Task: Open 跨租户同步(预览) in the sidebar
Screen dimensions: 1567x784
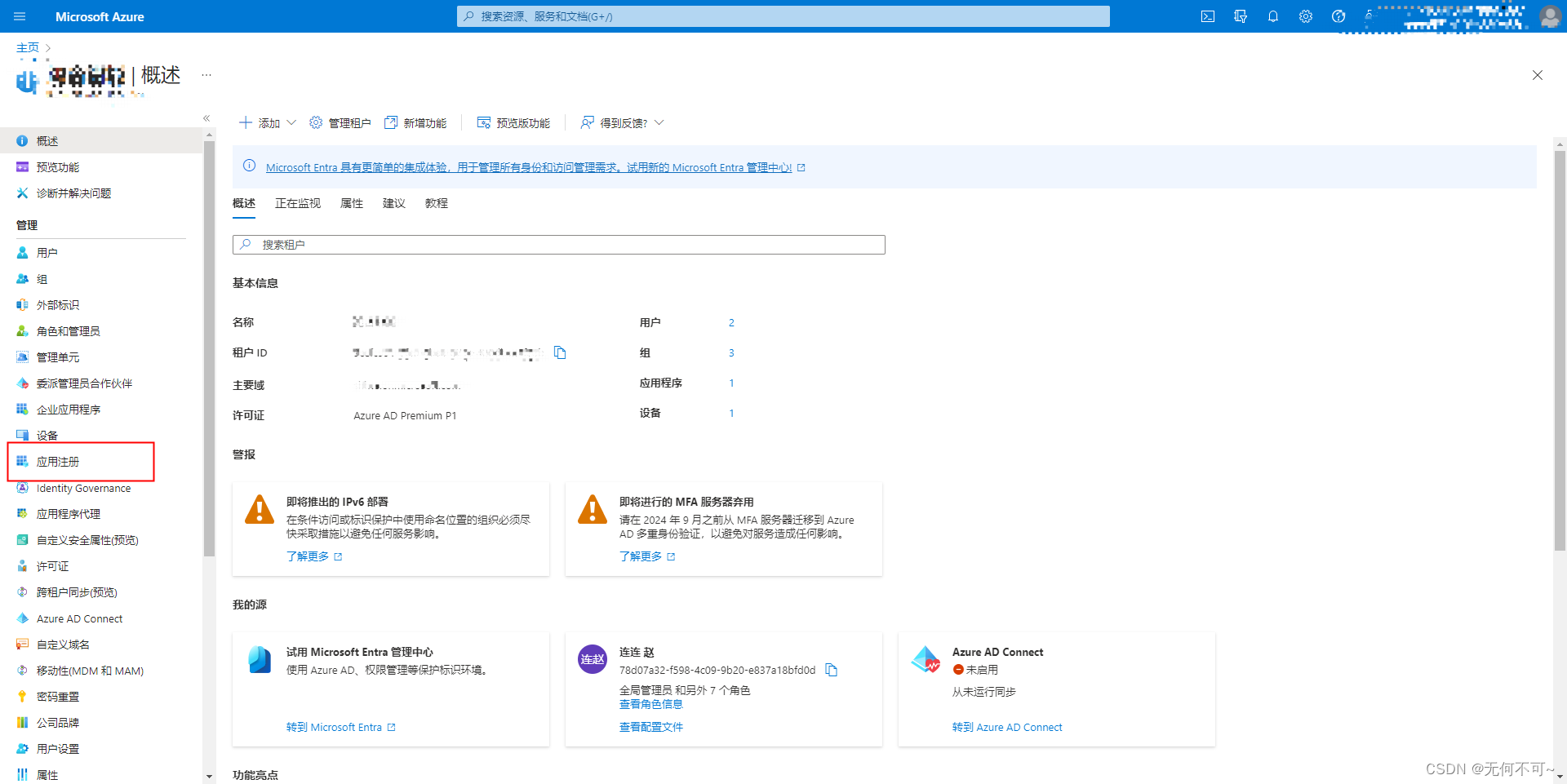Action: pos(77,592)
